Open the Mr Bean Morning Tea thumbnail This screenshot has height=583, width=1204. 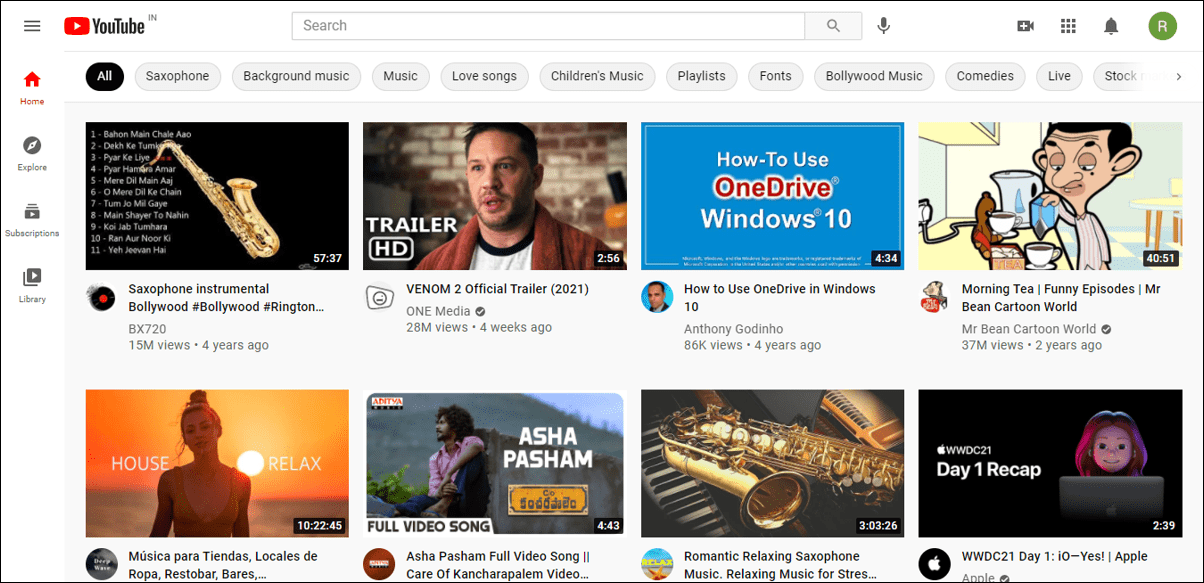1050,196
